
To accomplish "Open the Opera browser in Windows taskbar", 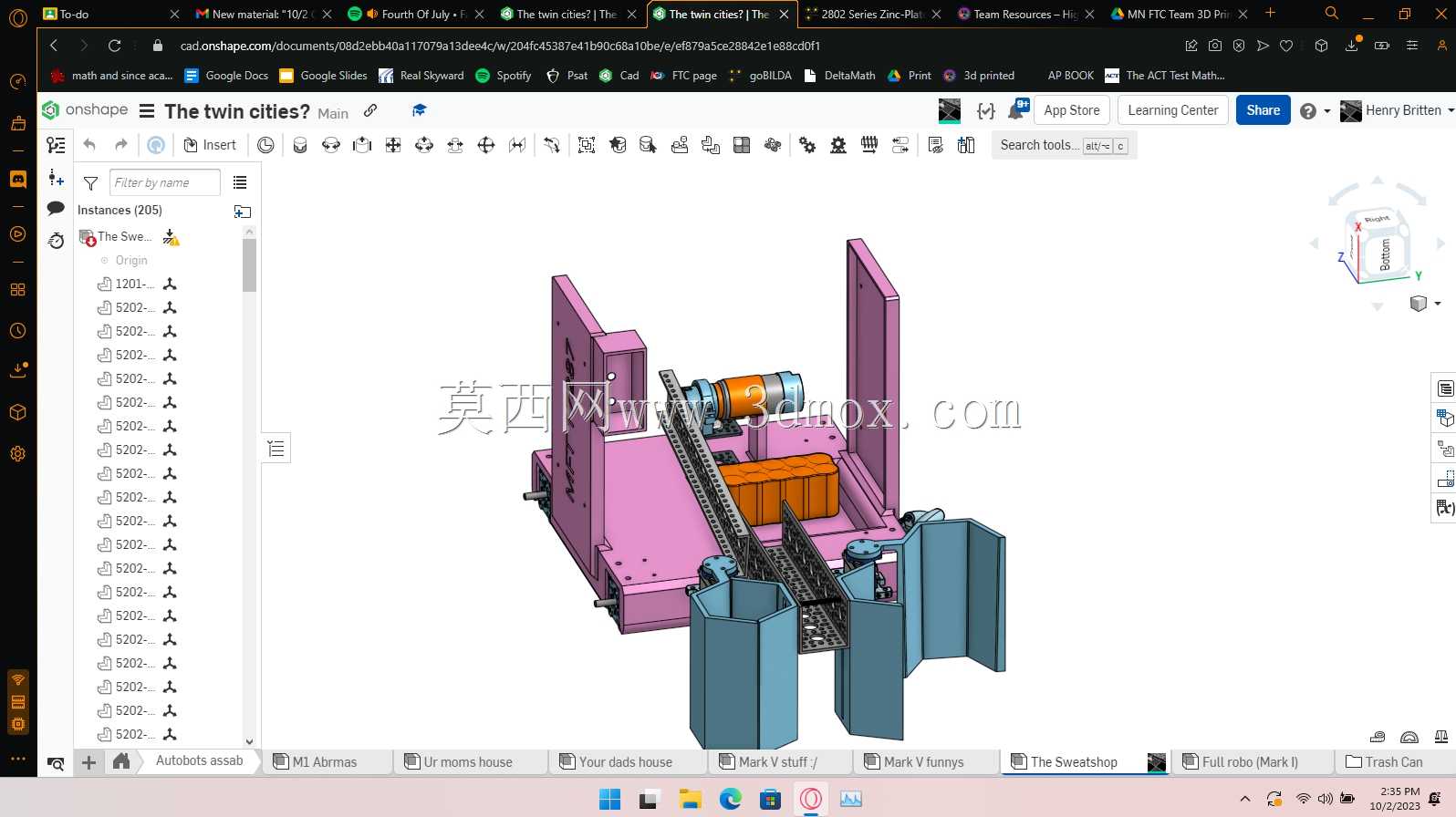I will 811,799.
